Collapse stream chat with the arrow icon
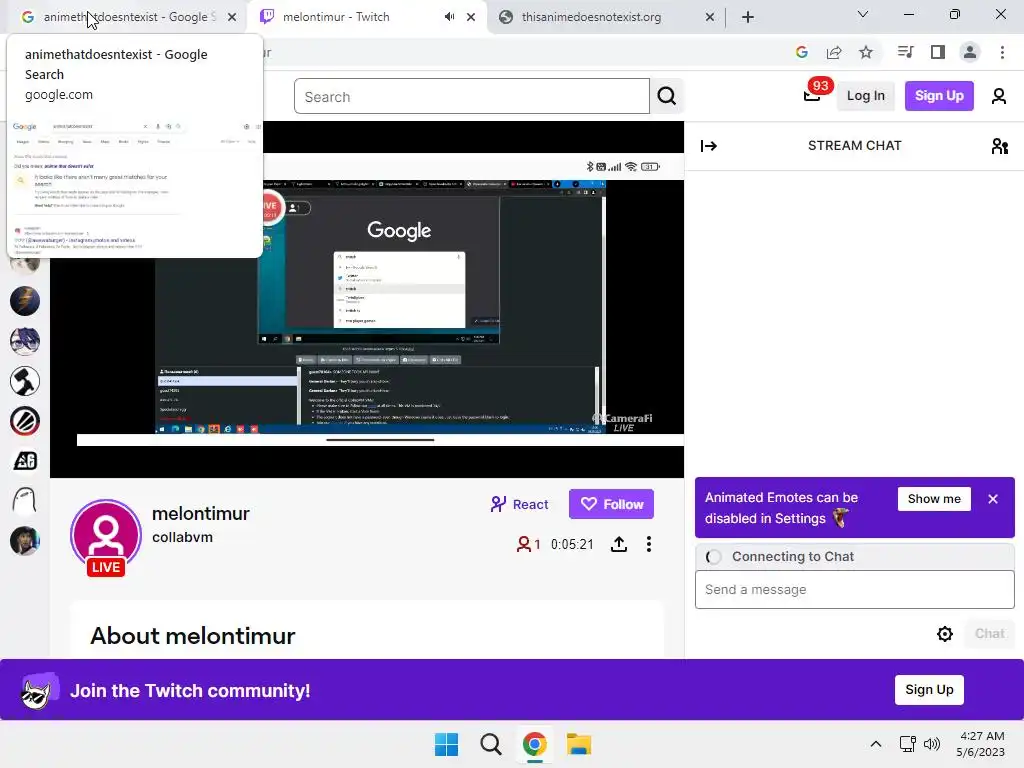 pyautogui.click(x=709, y=146)
